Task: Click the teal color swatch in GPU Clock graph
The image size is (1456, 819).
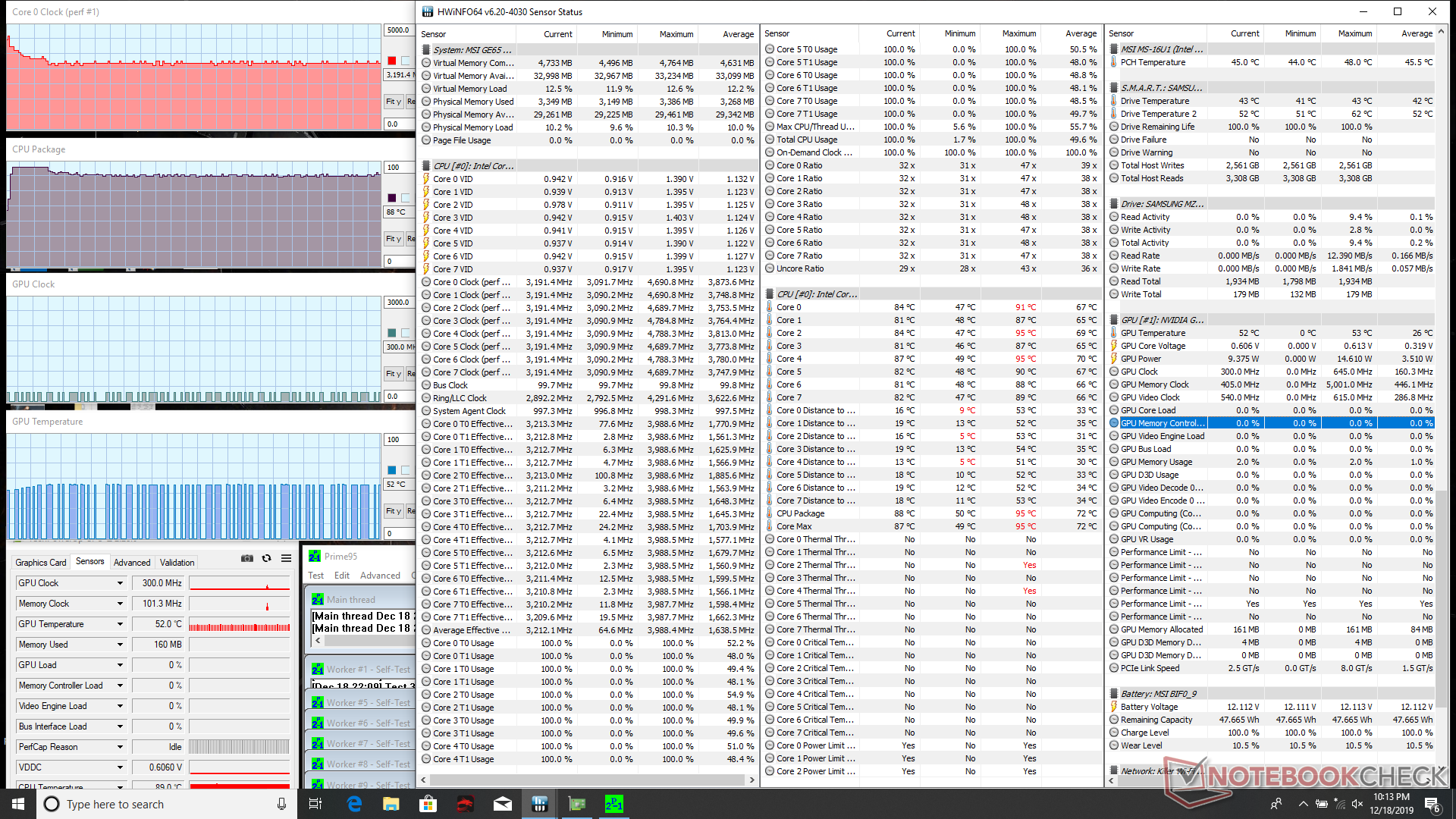Action: pyautogui.click(x=392, y=333)
